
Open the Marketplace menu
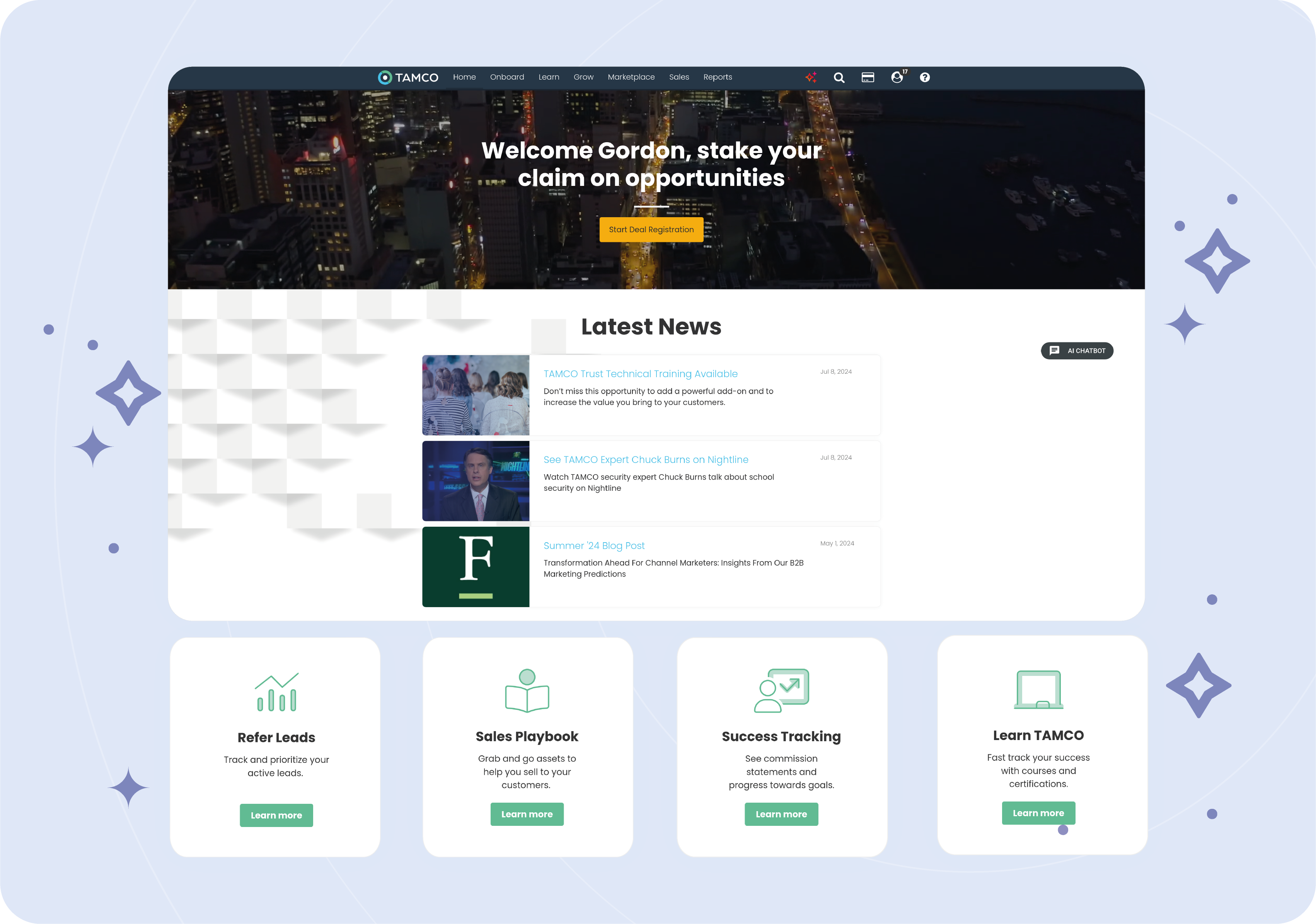tap(631, 77)
